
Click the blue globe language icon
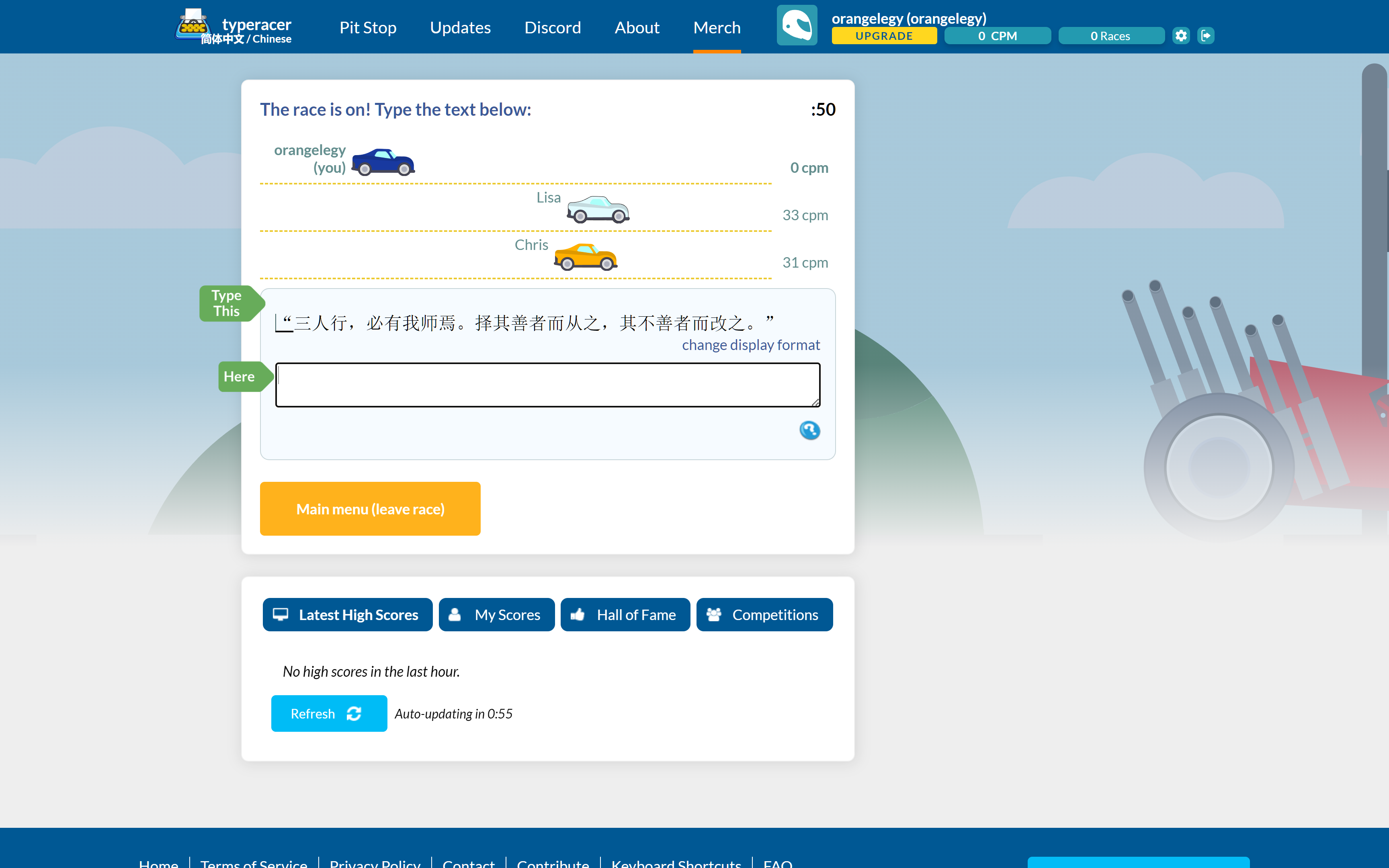point(809,430)
